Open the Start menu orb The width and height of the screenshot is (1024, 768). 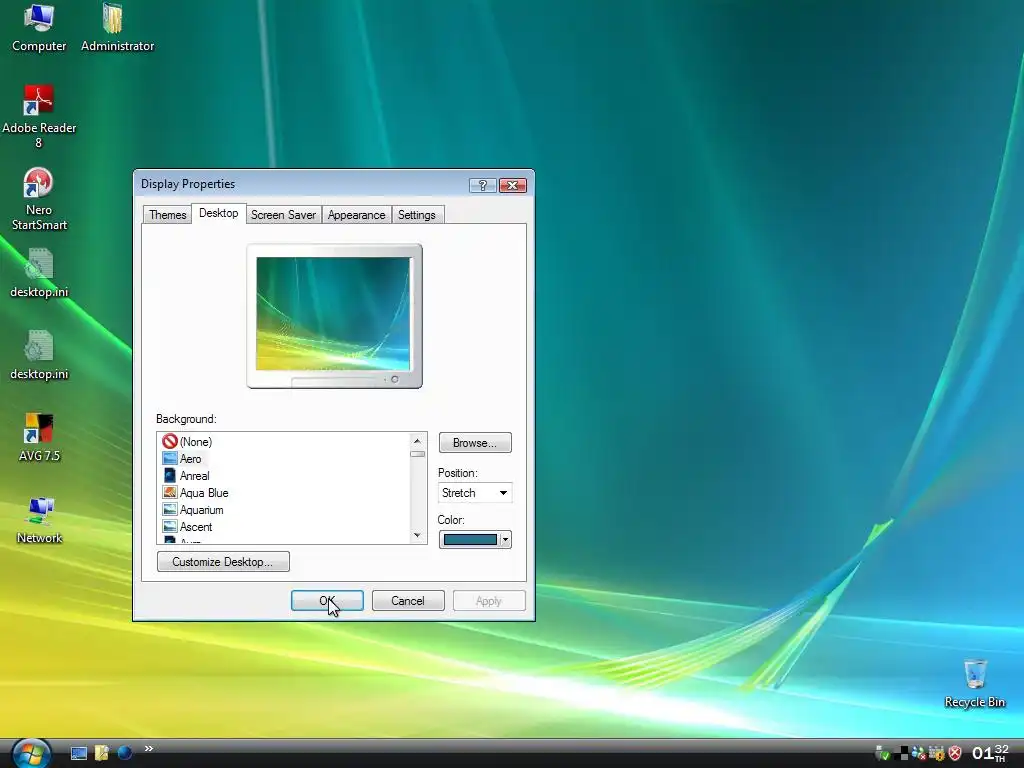click(31, 754)
